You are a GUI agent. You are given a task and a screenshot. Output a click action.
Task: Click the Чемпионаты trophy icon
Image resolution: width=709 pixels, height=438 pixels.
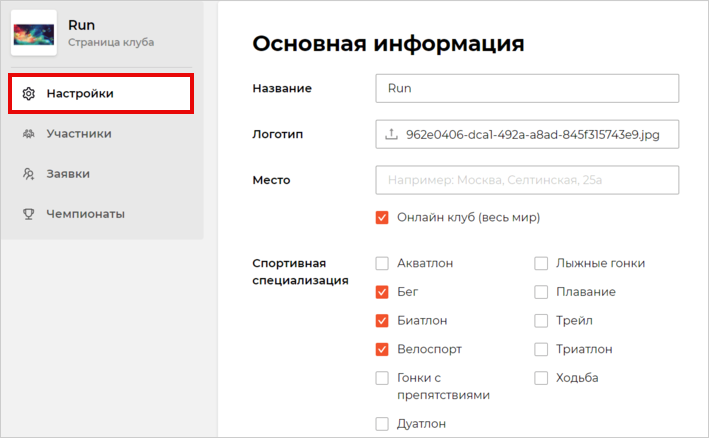pos(28,214)
